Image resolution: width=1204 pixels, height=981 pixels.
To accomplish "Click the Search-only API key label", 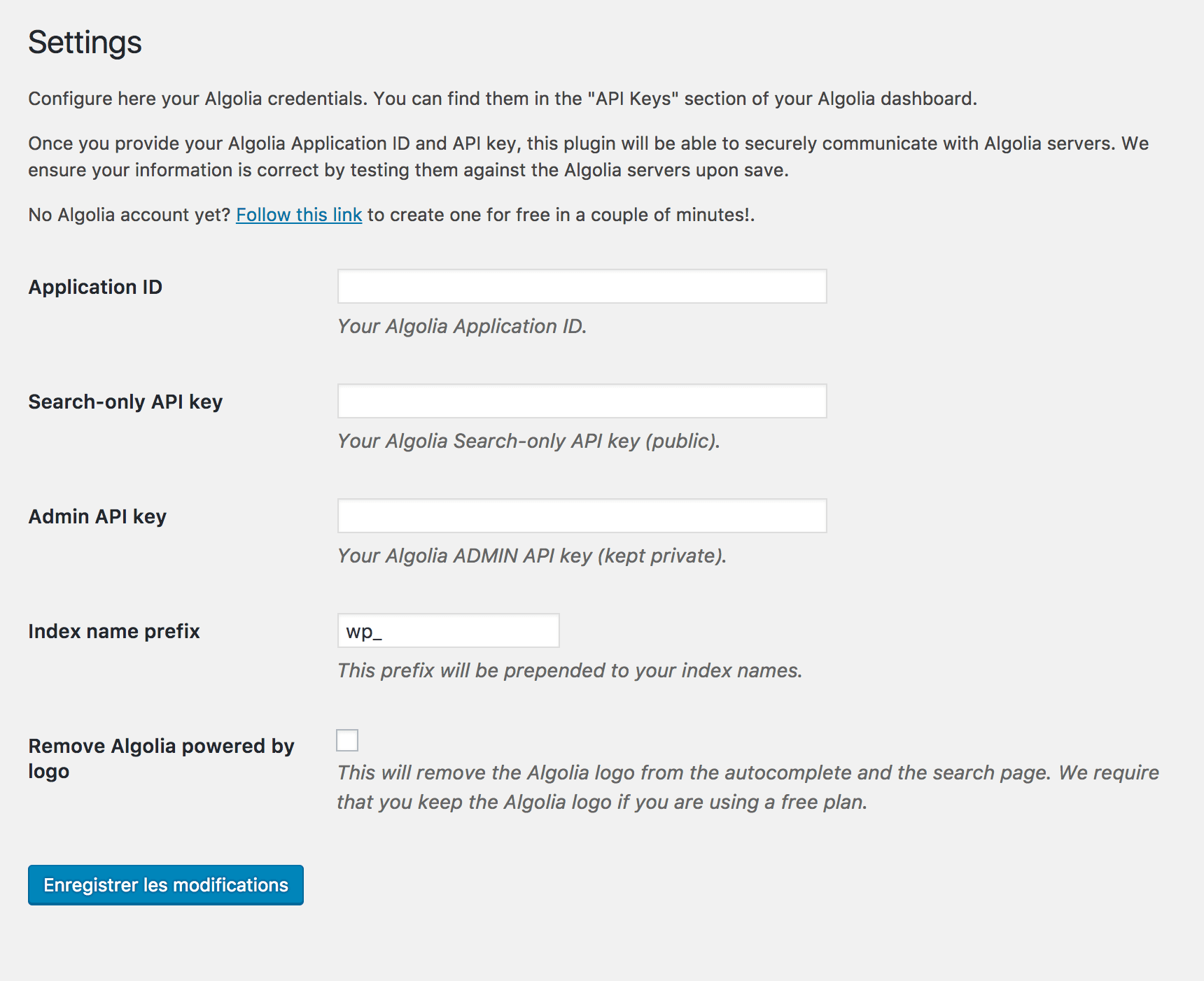I will pyautogui.click(x=125, y=401).
